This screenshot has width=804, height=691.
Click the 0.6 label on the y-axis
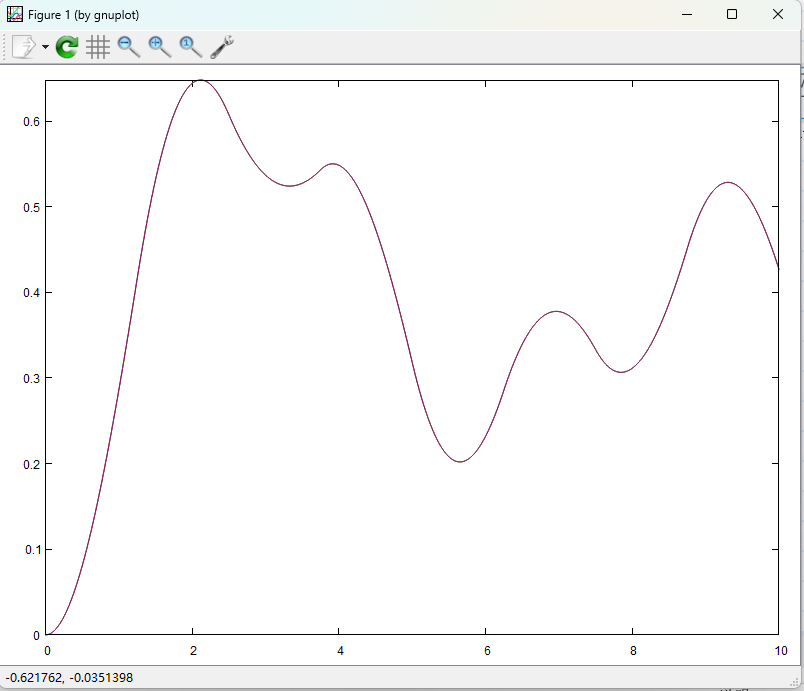tap(31, 121)
